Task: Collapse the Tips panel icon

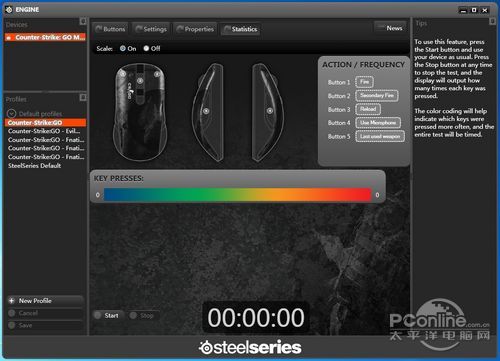Action: [x=492, y=21]
